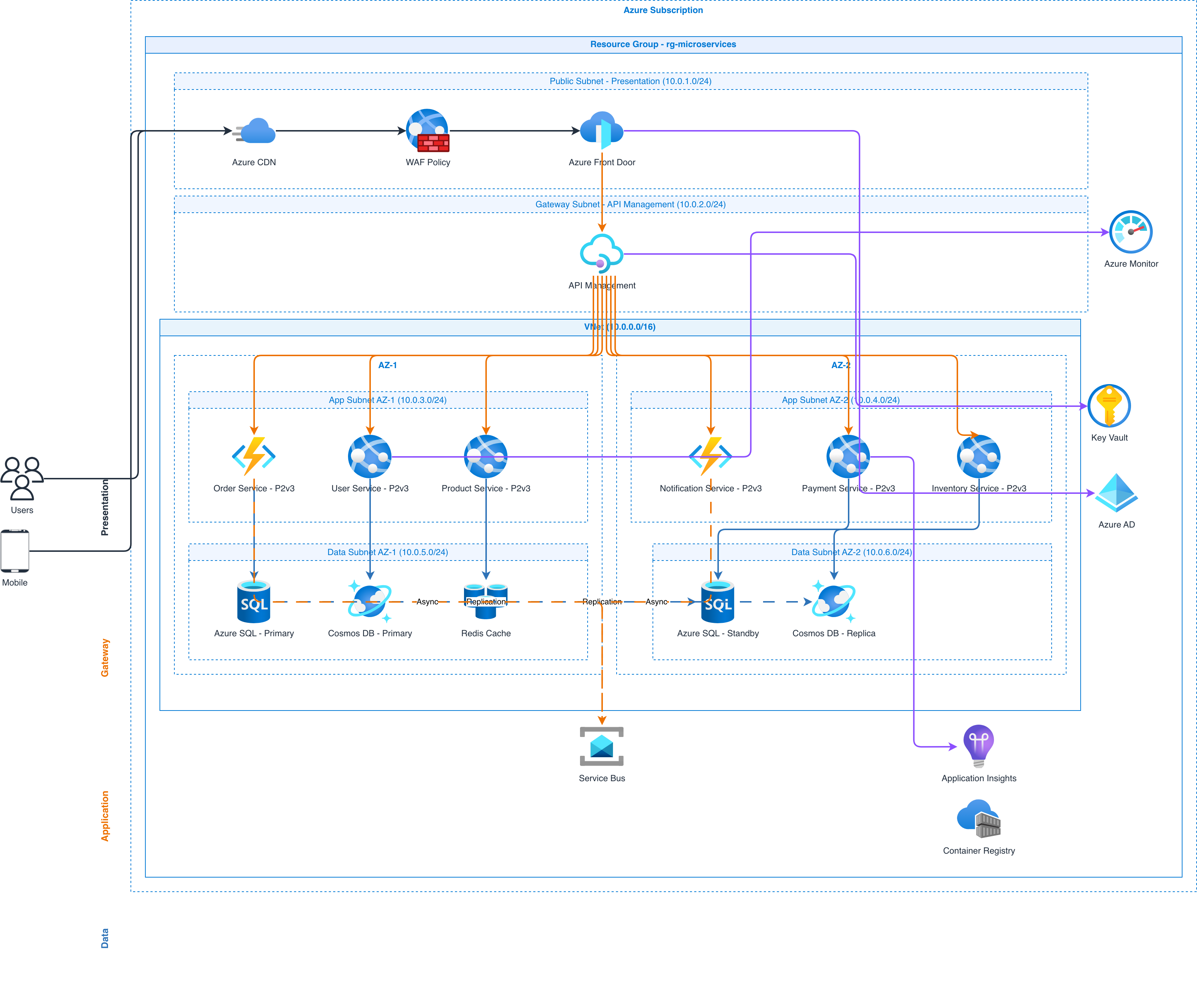Click the Order Service function icon
This screenshot has width=1197, height=1008.
pyautogui.click(x=254, y=457)
